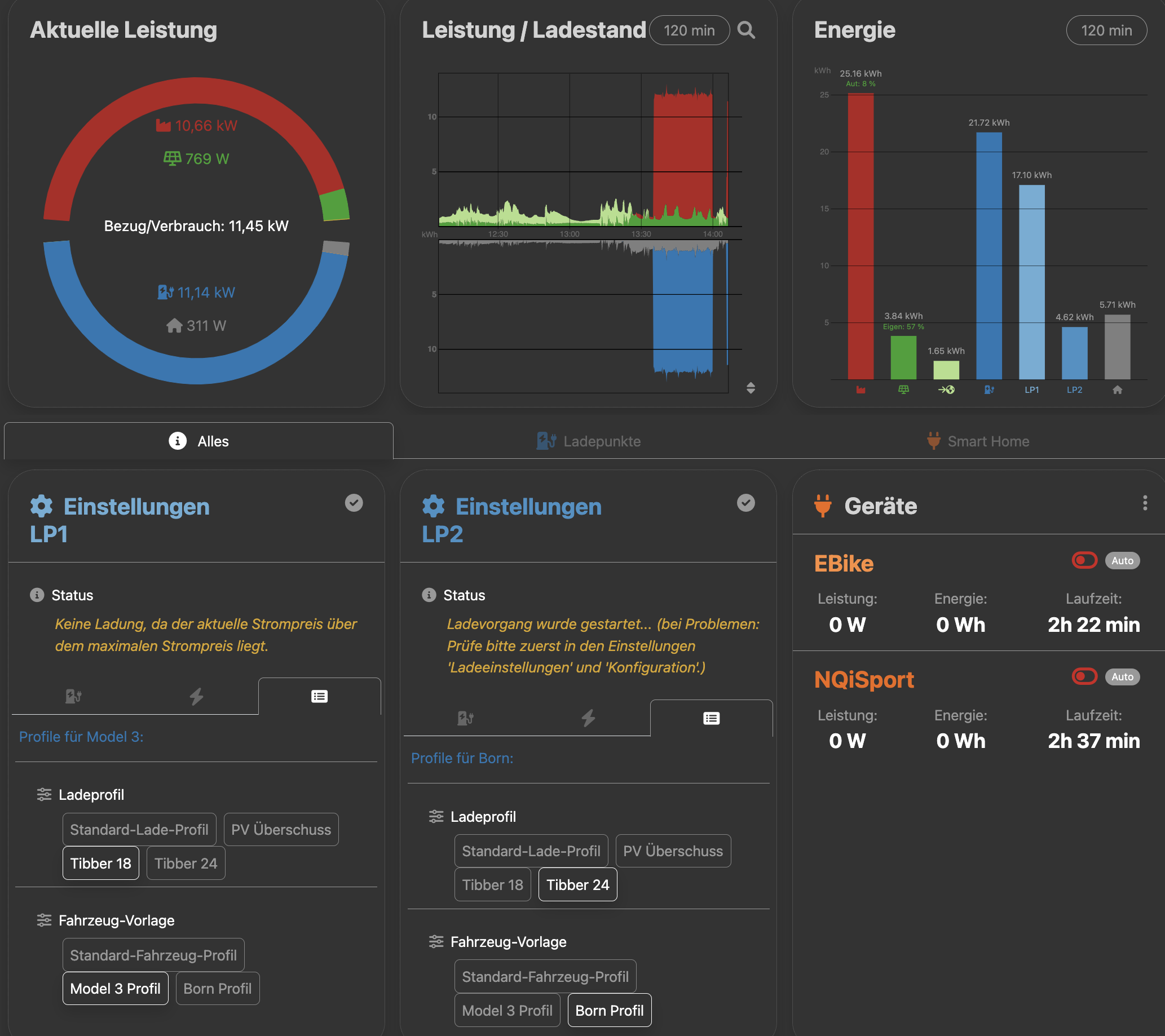
Task: Open the Energie 120 min range selector
Action: 1106,31
